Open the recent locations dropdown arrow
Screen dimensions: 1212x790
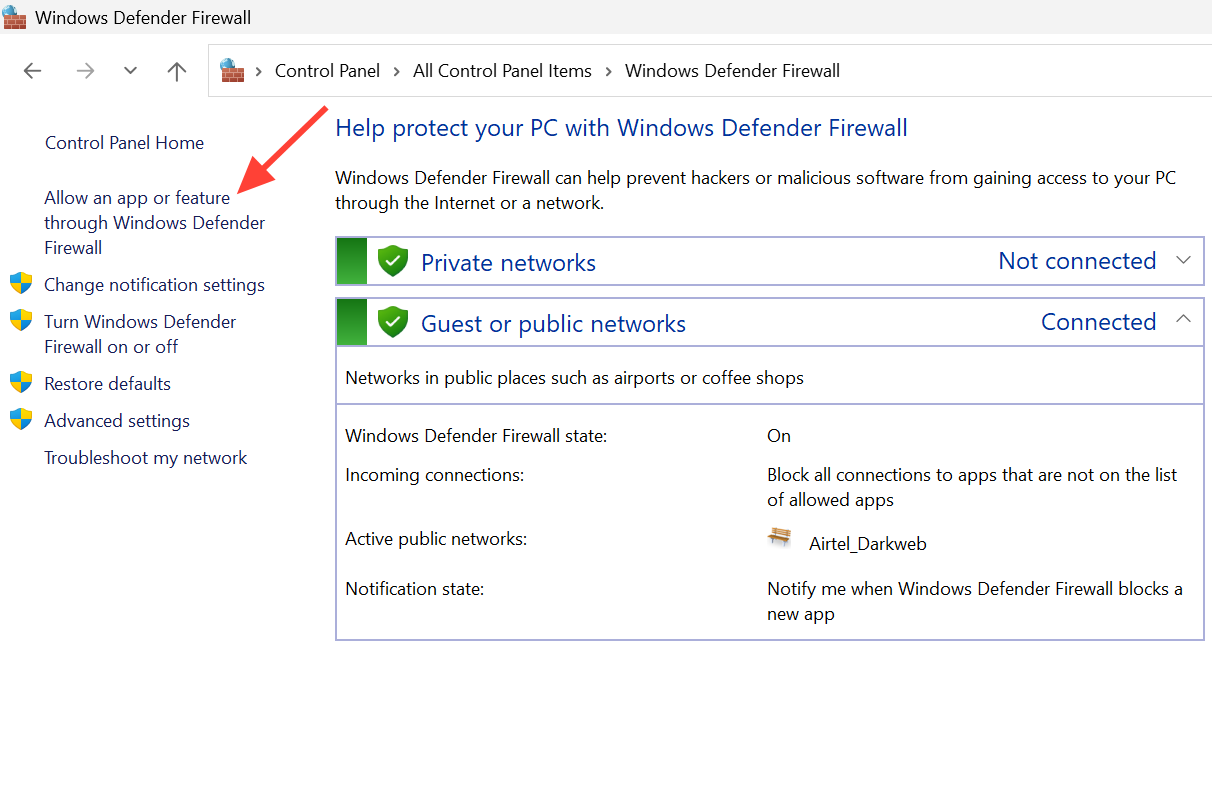click(130, 71)
